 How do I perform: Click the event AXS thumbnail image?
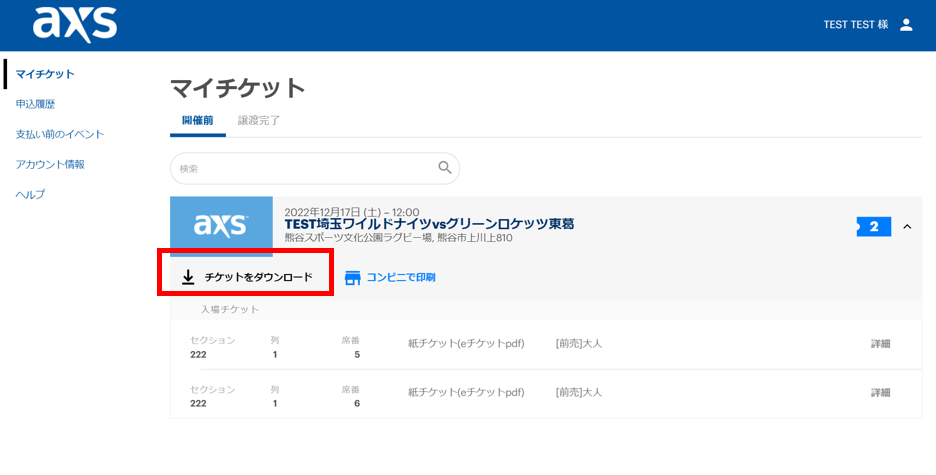[x=221, y=226]
